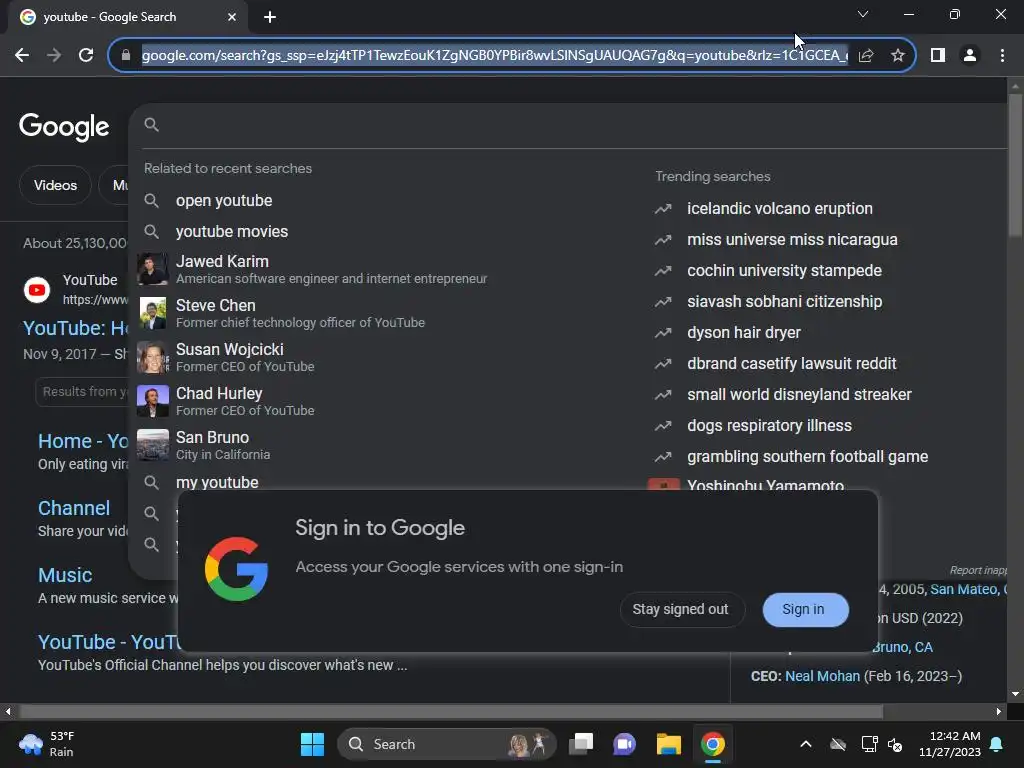Choose trending Yoshinobu Yamamoto

765,485
